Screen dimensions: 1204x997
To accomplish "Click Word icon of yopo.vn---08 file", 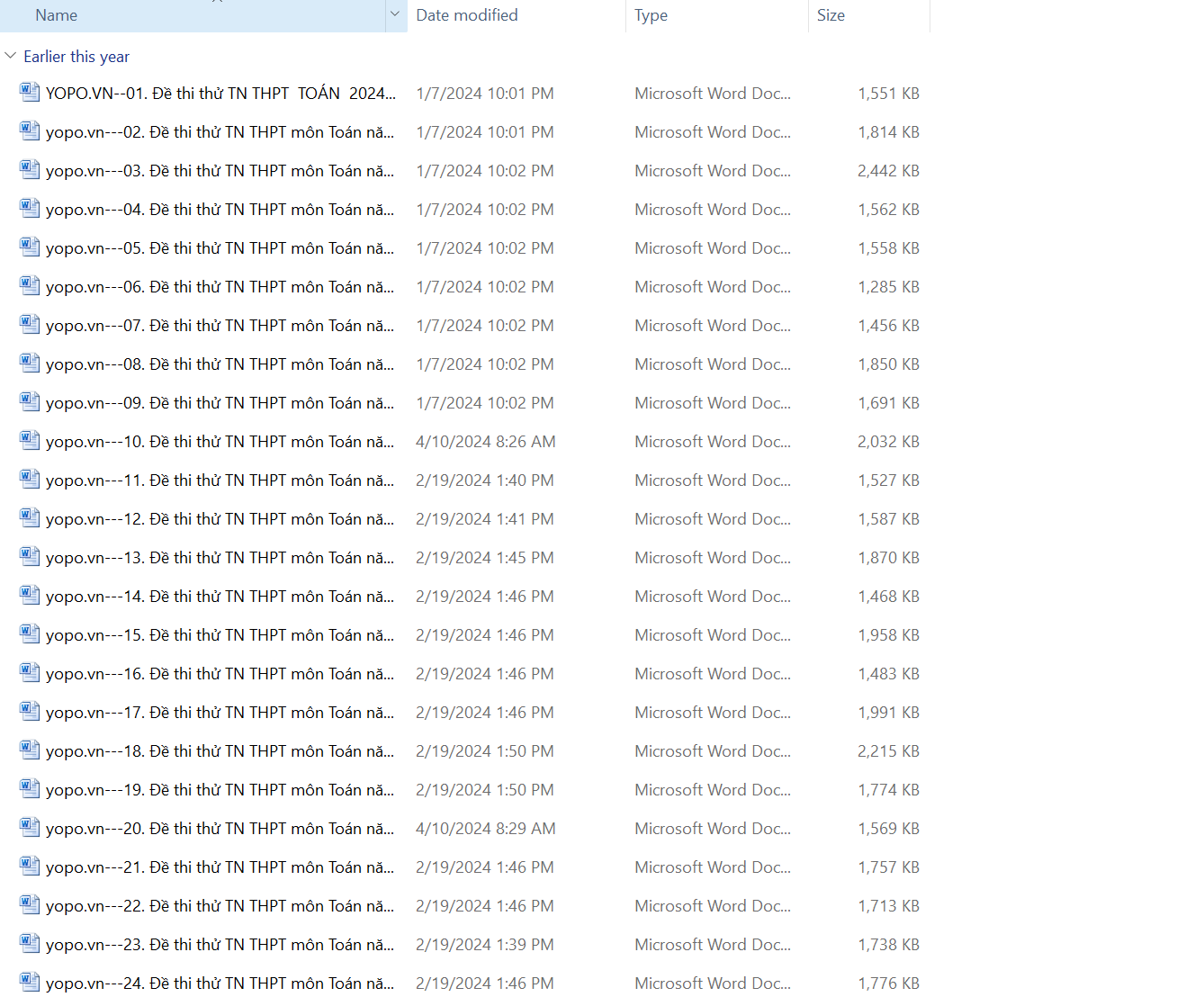I will point(30,363).
